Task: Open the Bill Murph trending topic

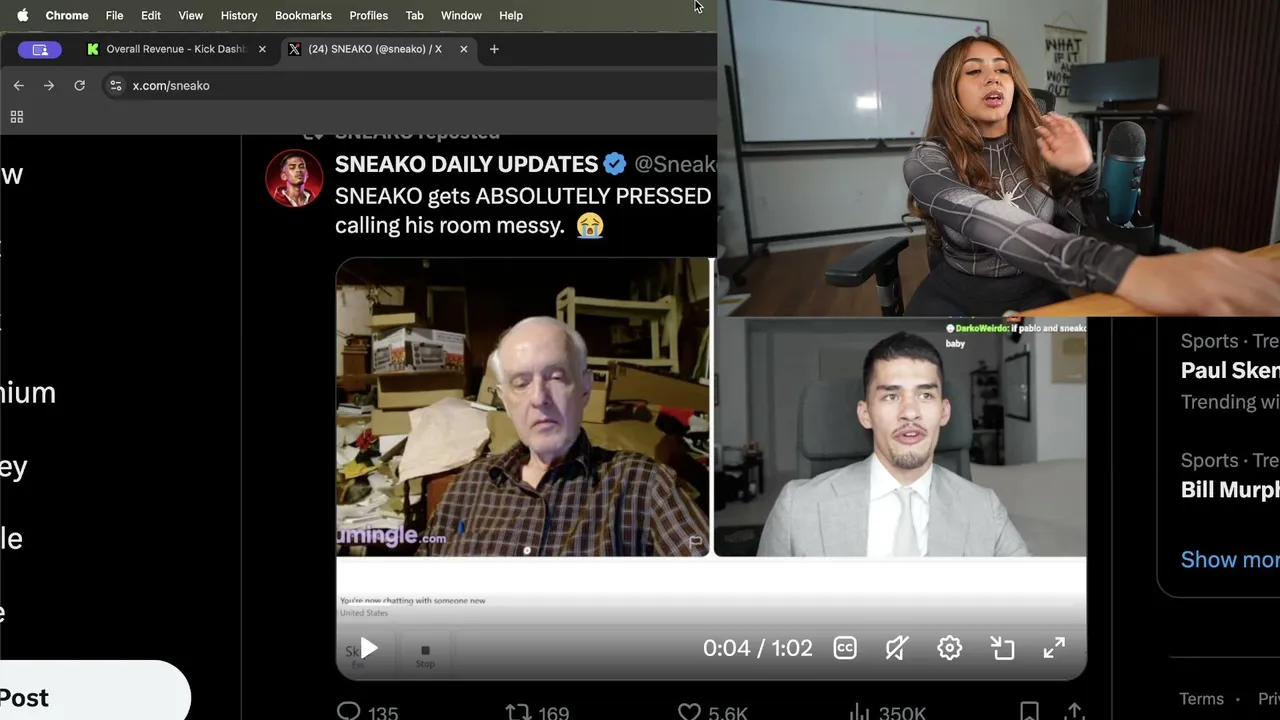Action: tap(1229, 489)
